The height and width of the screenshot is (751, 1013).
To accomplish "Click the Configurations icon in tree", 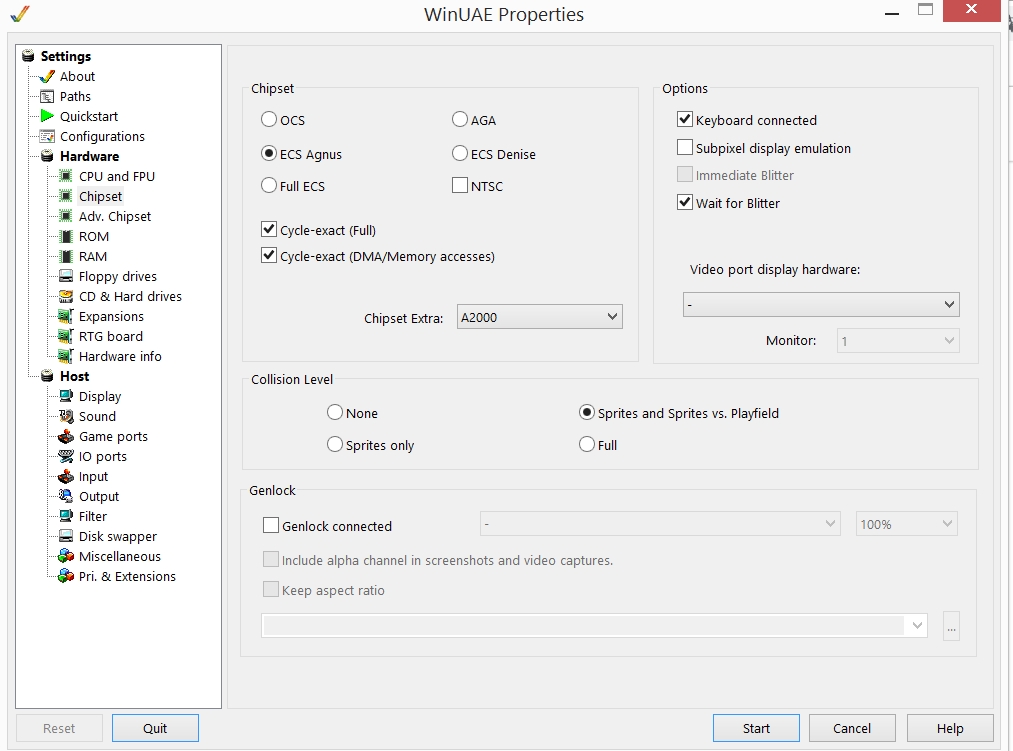I will [x=47, y=136].
